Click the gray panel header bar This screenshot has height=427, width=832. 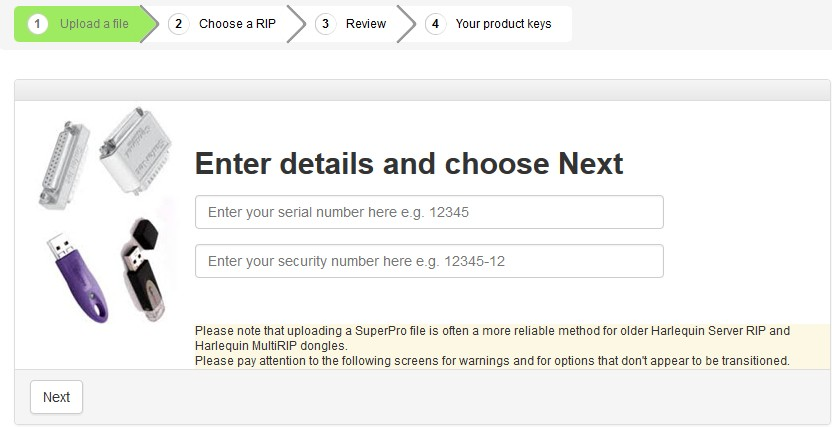[x=422, y=90]
